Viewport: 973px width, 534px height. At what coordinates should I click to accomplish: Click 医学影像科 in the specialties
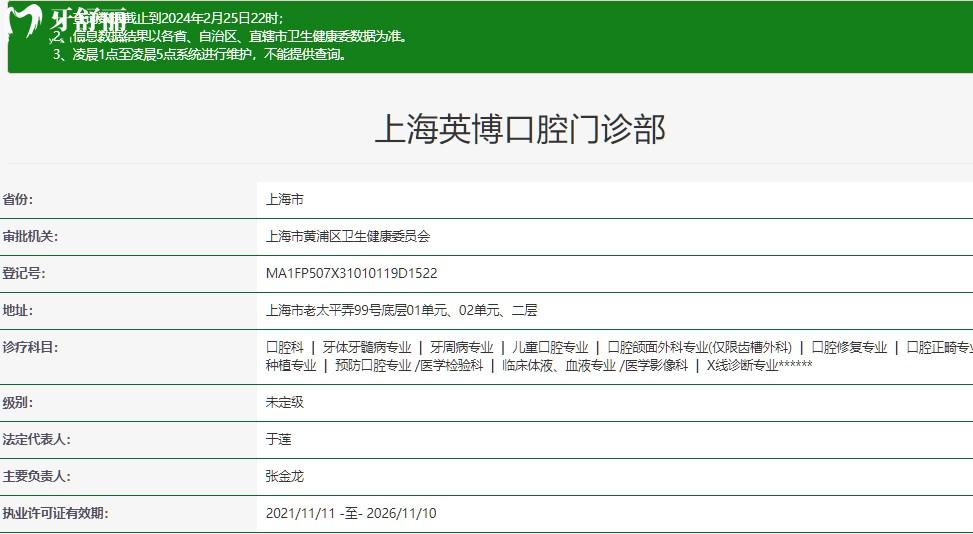[x=657, y=365]
